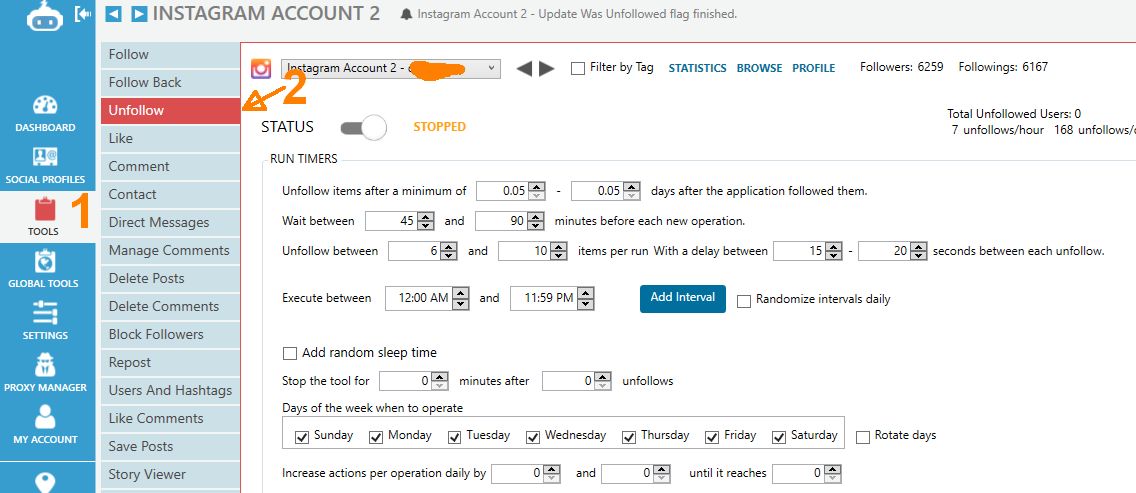
Task: Click stepper on first 0.05 days field
Action: 536,191
